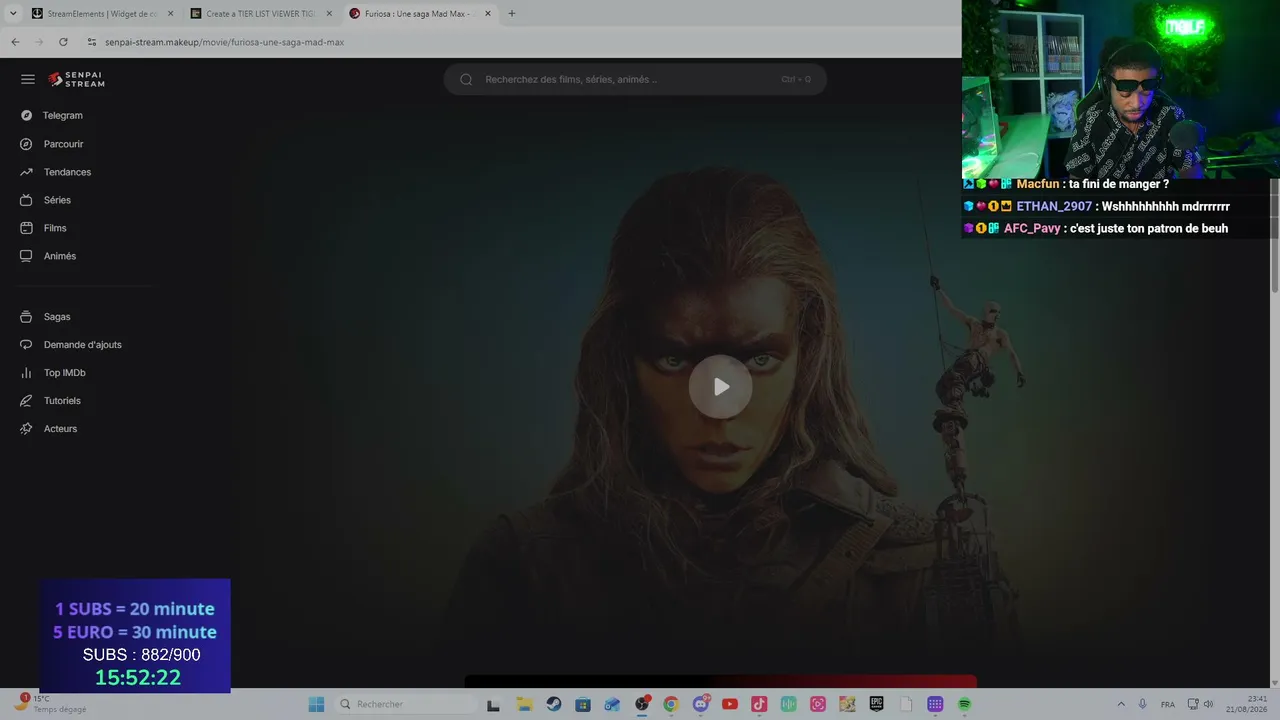Open File Explorer from the taskbar

click(x=524, y=704)
